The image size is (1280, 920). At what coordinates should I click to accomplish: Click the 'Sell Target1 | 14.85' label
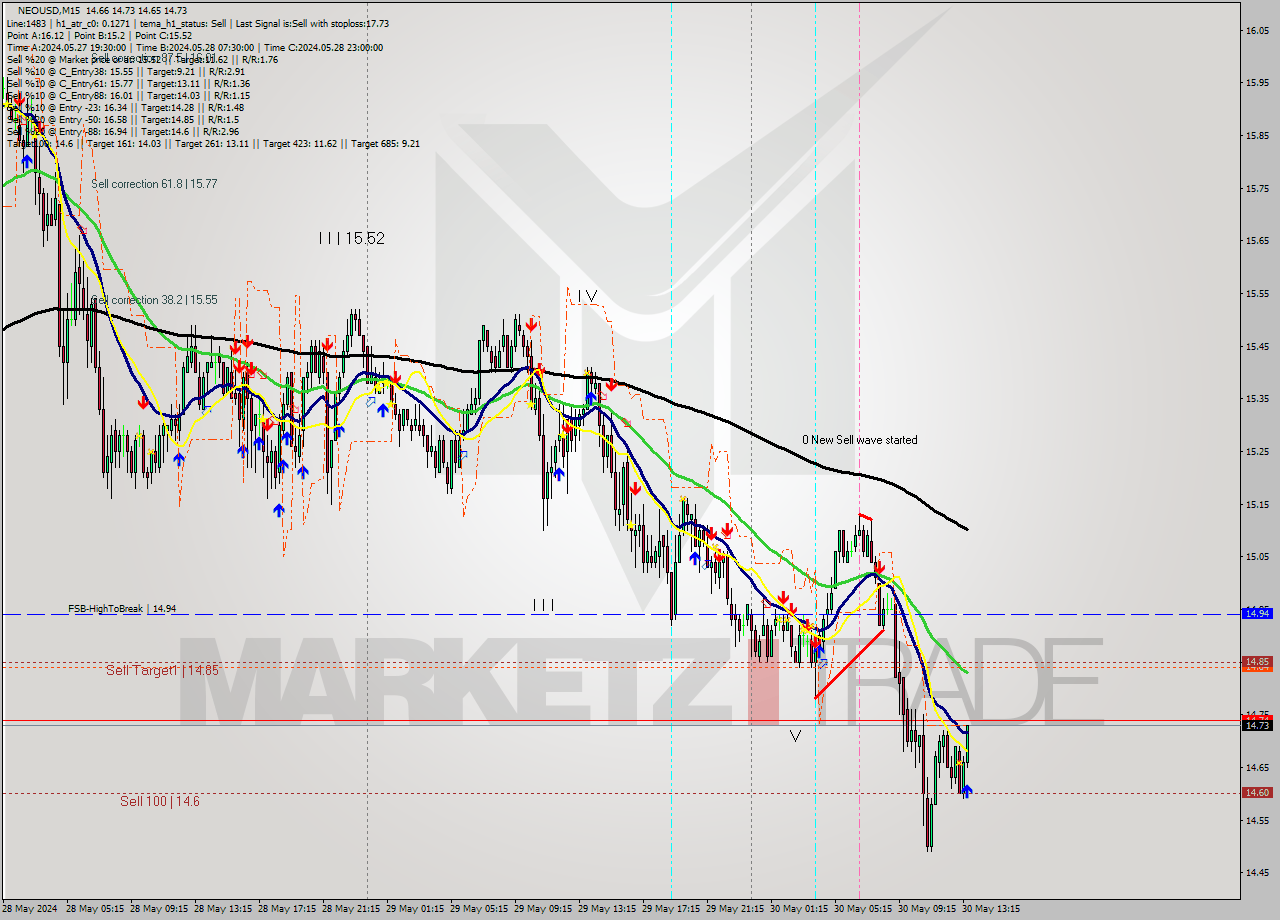(x=162, y=670)
